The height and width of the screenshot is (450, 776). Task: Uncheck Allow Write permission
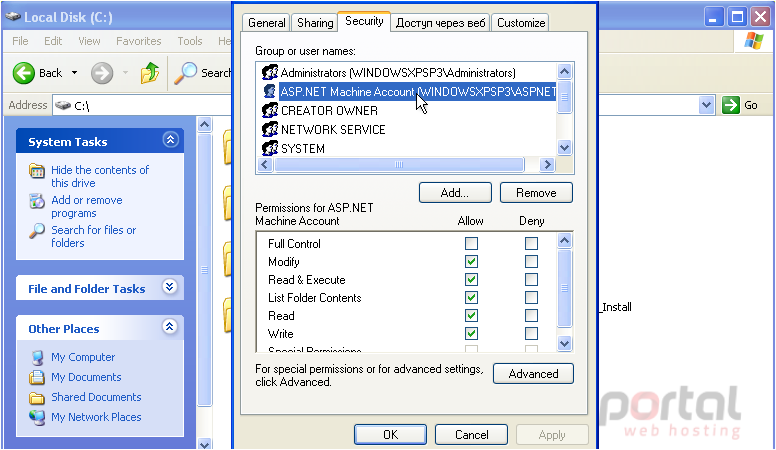click(x=471, y=333)
